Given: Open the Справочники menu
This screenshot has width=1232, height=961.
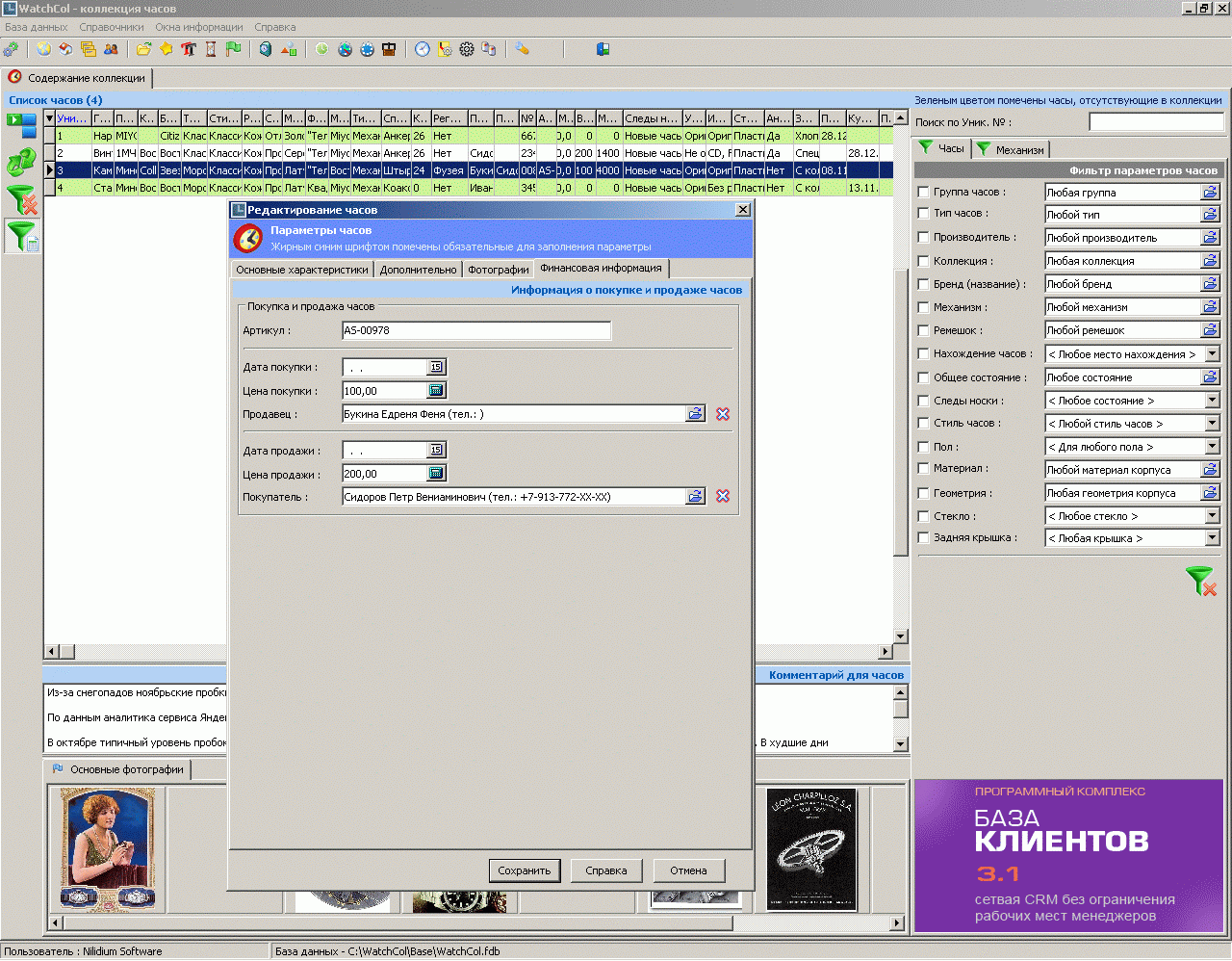Looking at the screenshot, I should pos(112,27).
